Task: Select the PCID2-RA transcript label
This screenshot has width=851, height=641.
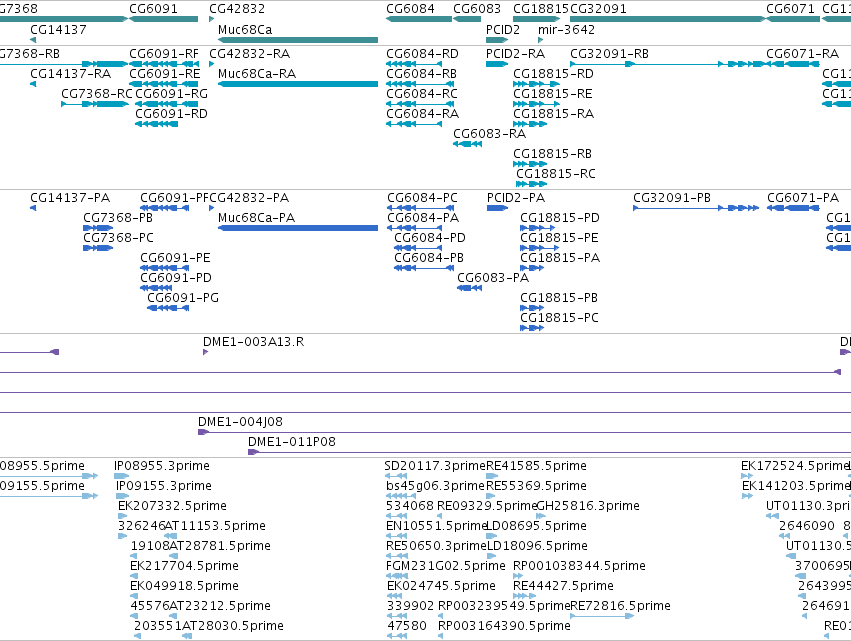Action: [x=515, y=54]
